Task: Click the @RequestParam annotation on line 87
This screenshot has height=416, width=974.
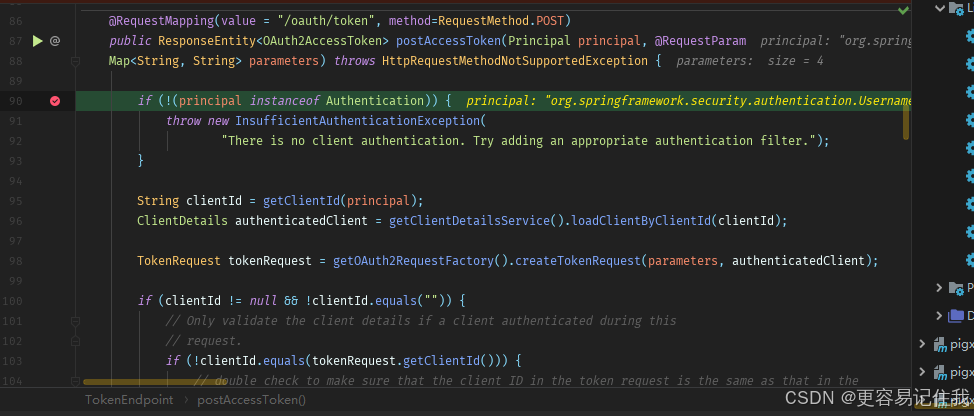Action: 700,41
